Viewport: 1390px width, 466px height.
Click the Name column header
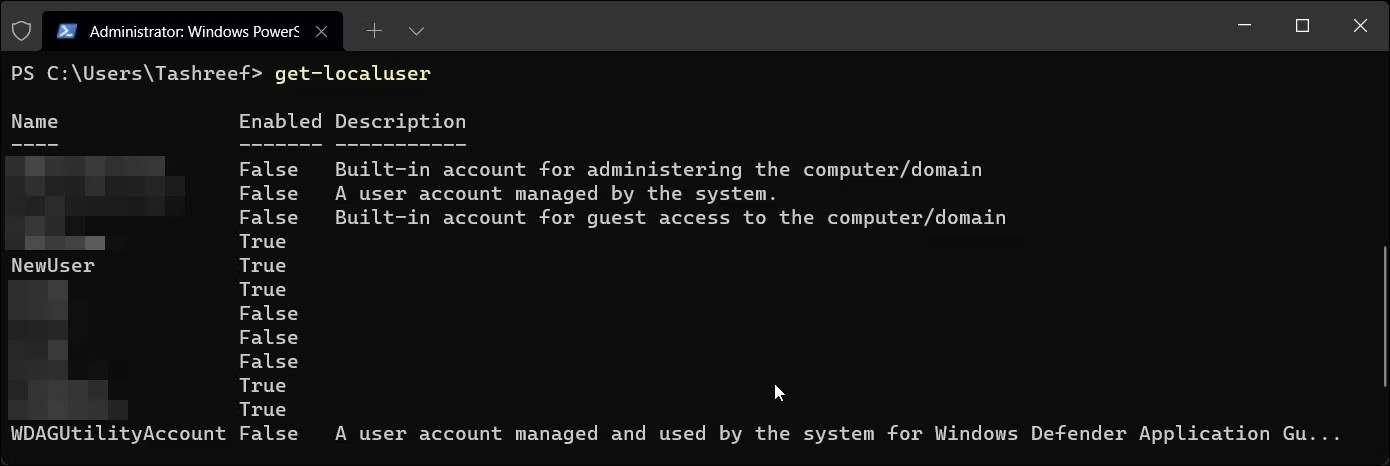tap(35, 122)
